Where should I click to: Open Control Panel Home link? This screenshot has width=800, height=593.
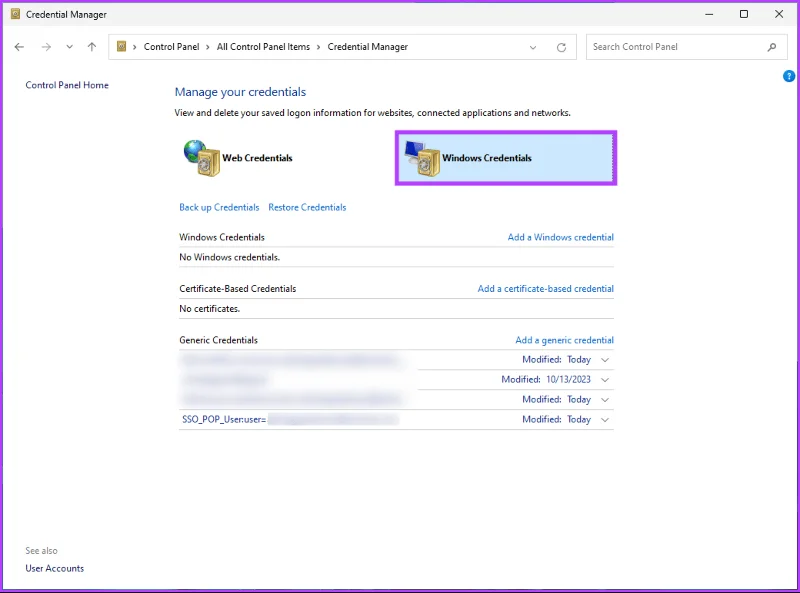[67, 85]
